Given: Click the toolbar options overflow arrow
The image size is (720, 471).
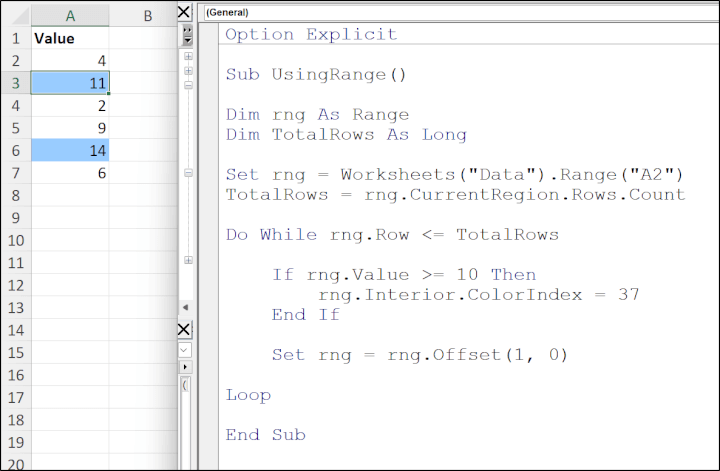Looking at the screenshot, I should tap(187, 36).
